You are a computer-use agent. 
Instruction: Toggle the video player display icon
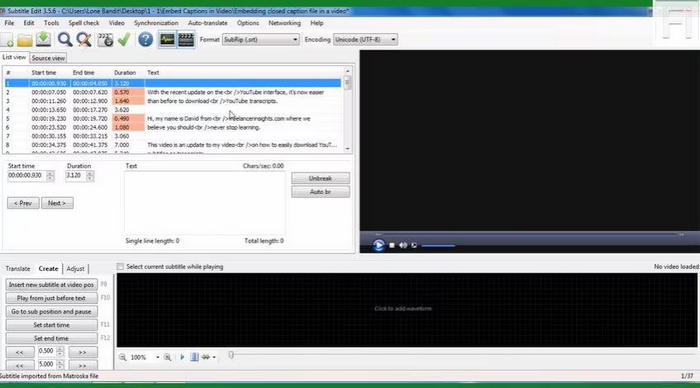tap(186, 39)
